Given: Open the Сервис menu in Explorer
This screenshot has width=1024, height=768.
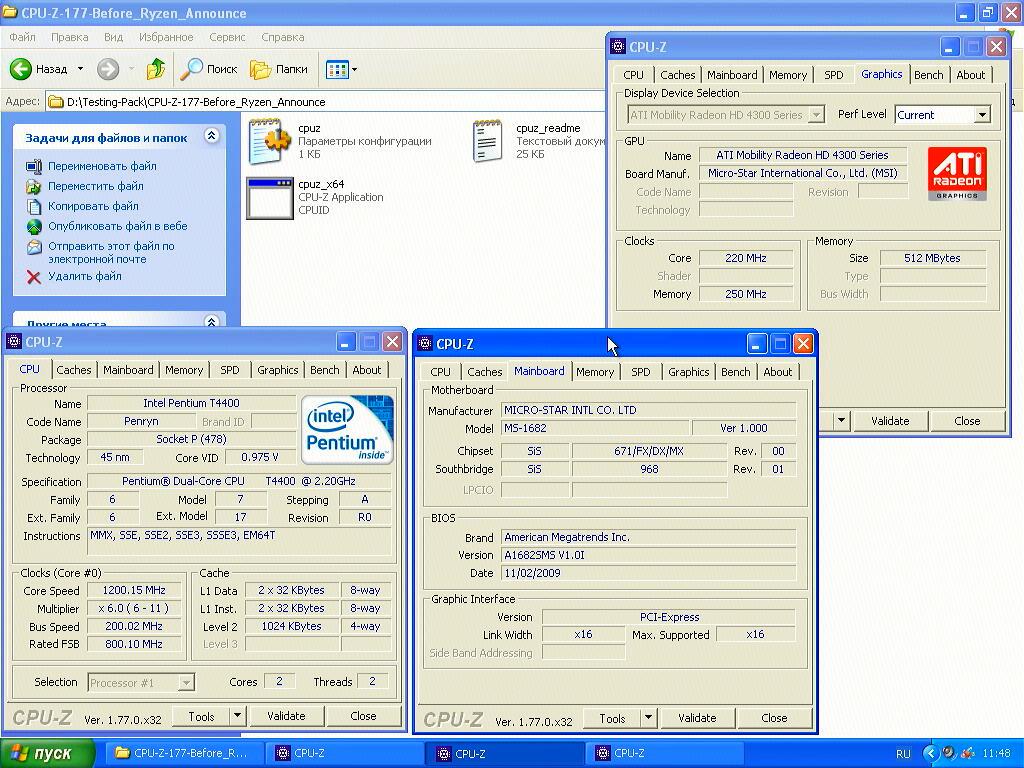Looking at the screenshot, I should click(227, 37).
